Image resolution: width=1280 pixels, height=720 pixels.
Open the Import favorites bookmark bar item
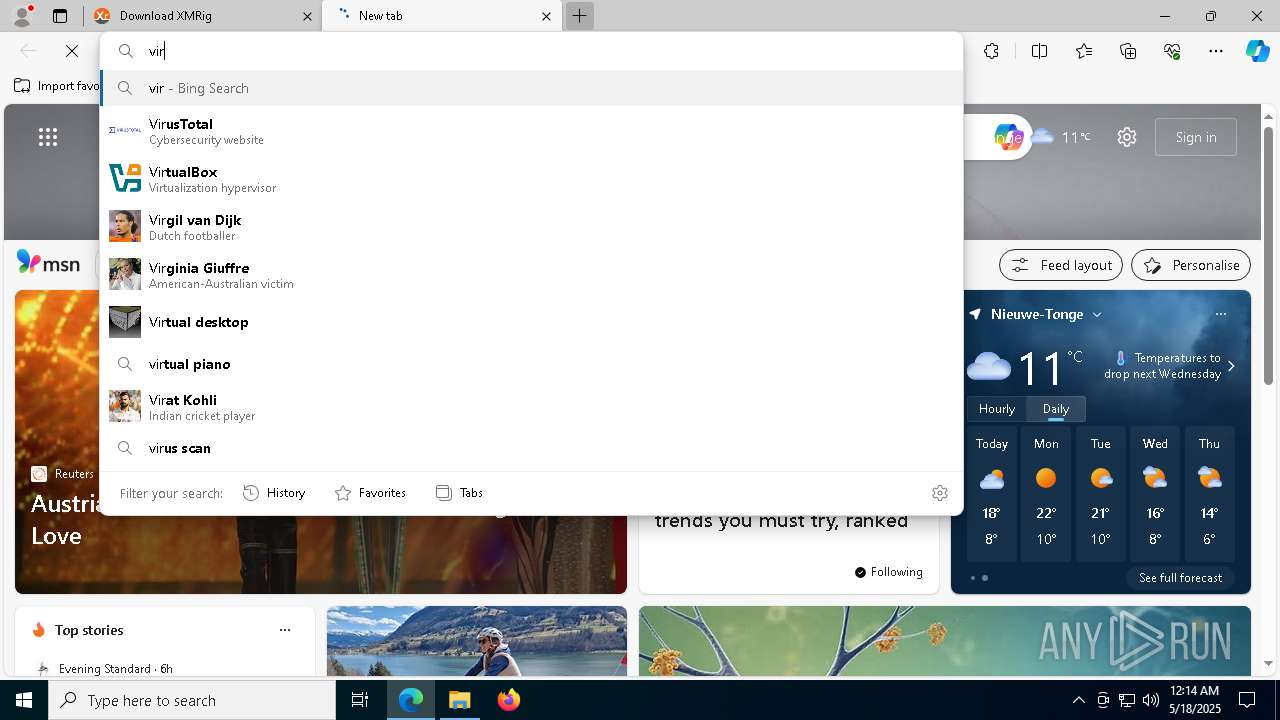point(57,86)
